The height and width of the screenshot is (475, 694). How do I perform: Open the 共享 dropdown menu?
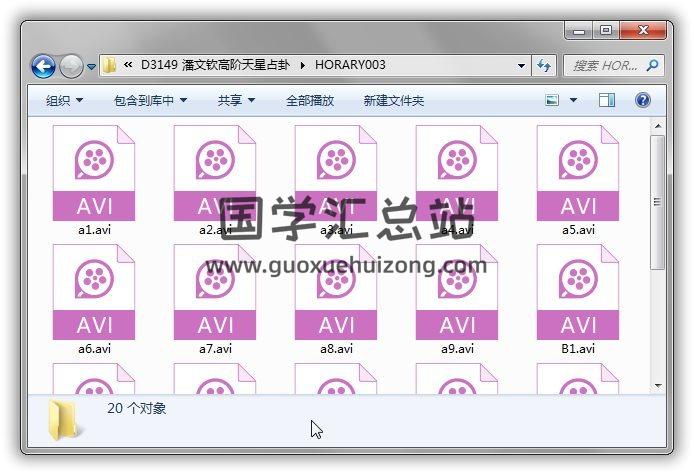[x=236, y=100]
